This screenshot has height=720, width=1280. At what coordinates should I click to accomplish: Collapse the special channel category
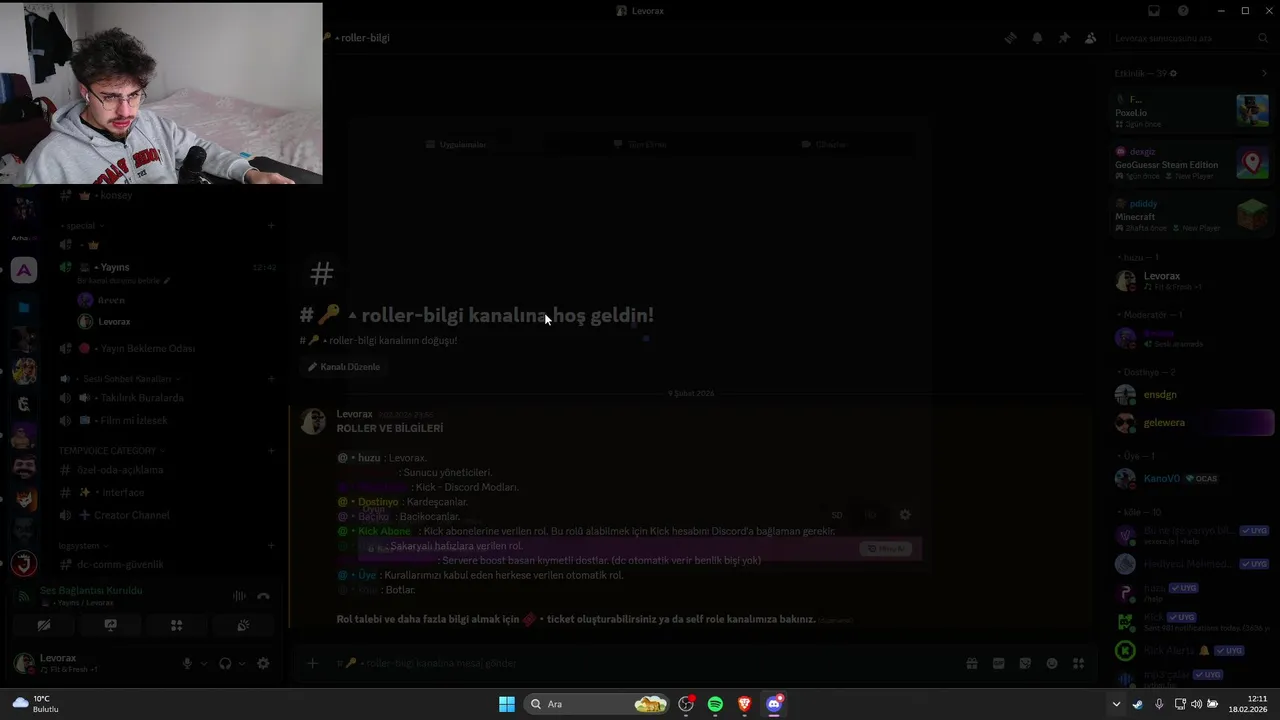[x=80, y=226]
